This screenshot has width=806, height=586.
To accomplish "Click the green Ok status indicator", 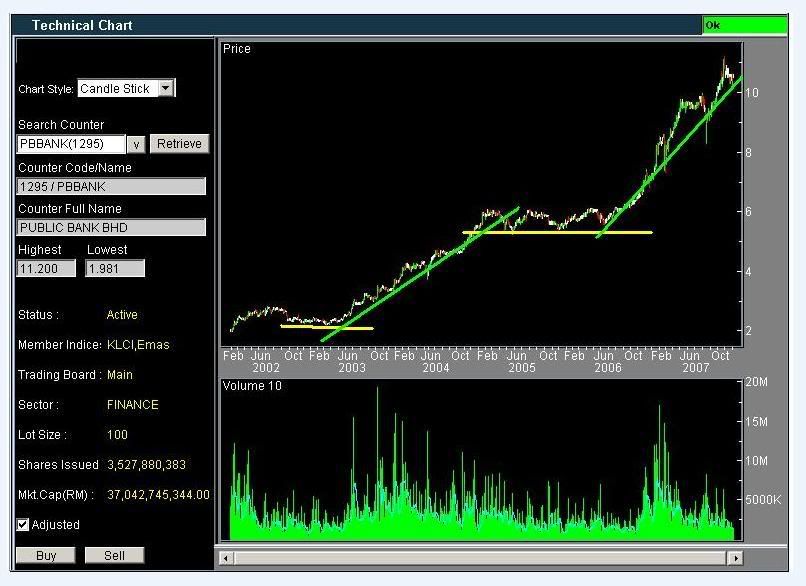I will tap(744, 25).
